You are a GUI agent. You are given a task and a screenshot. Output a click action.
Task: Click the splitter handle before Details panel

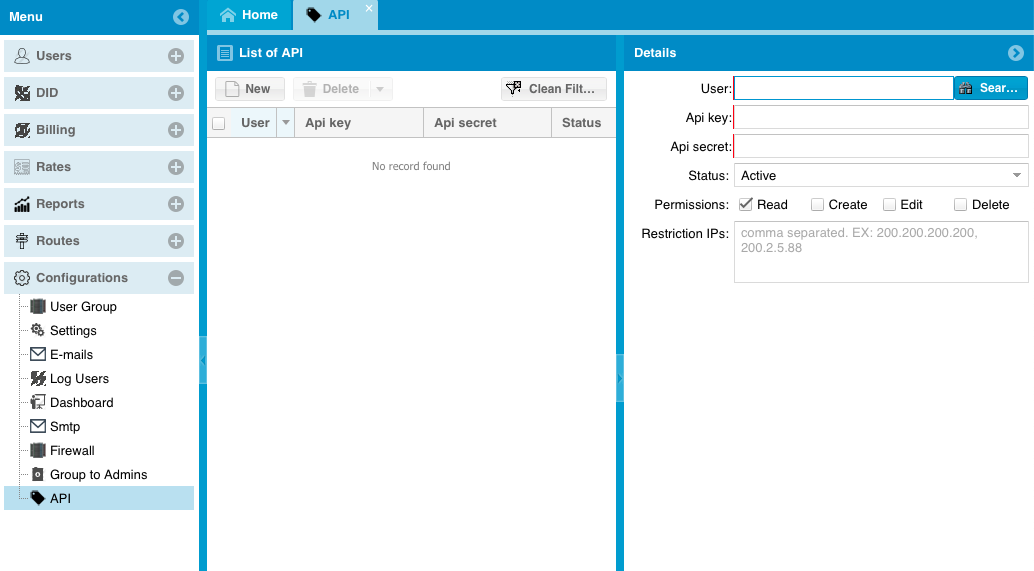[x=620, y=378]
